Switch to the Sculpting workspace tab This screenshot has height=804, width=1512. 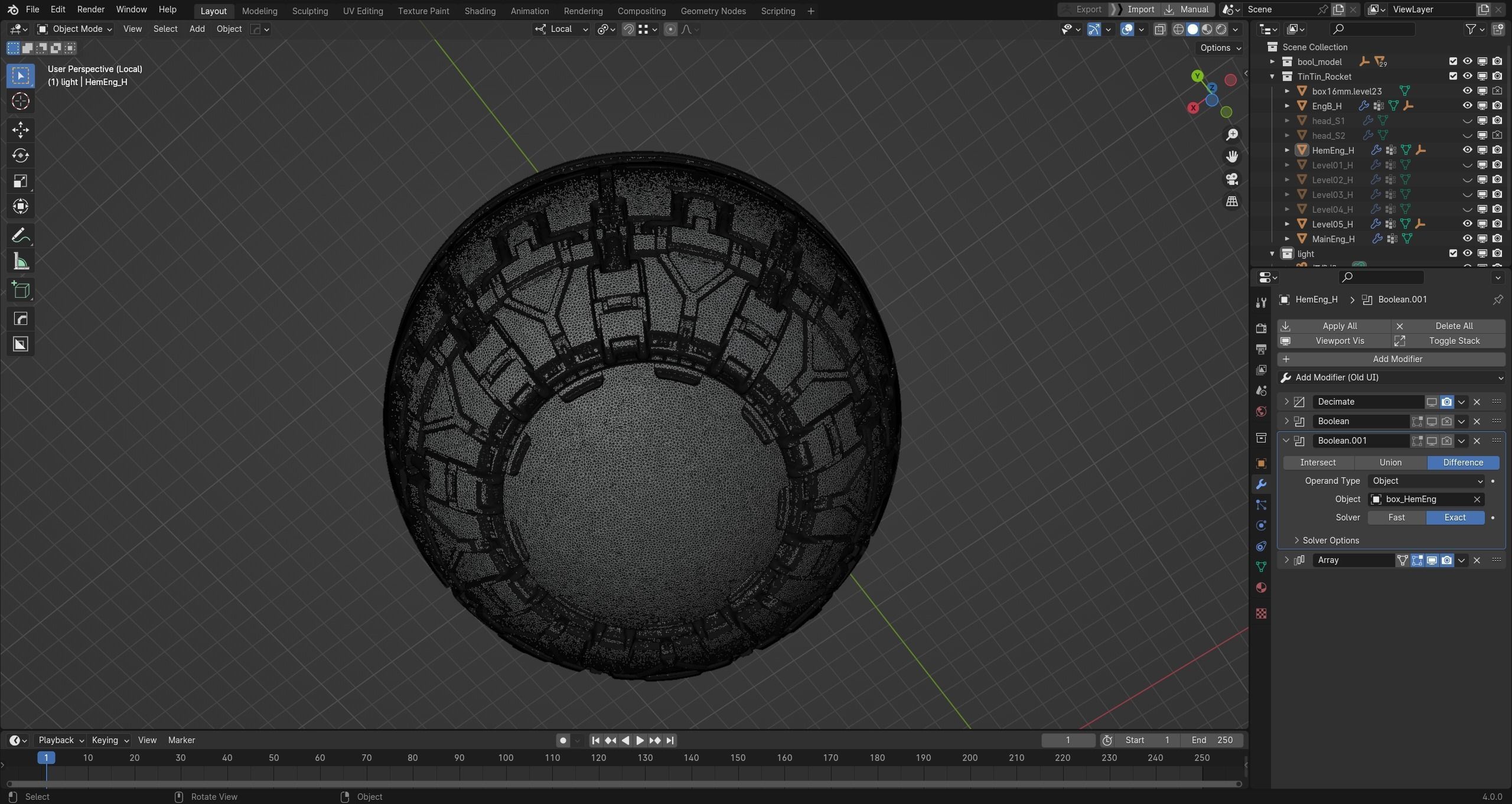point(309,11)
